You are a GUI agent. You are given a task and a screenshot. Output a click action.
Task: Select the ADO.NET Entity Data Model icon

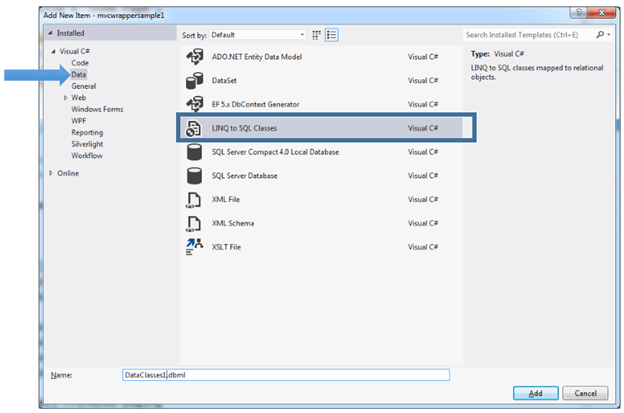(194, 56)
